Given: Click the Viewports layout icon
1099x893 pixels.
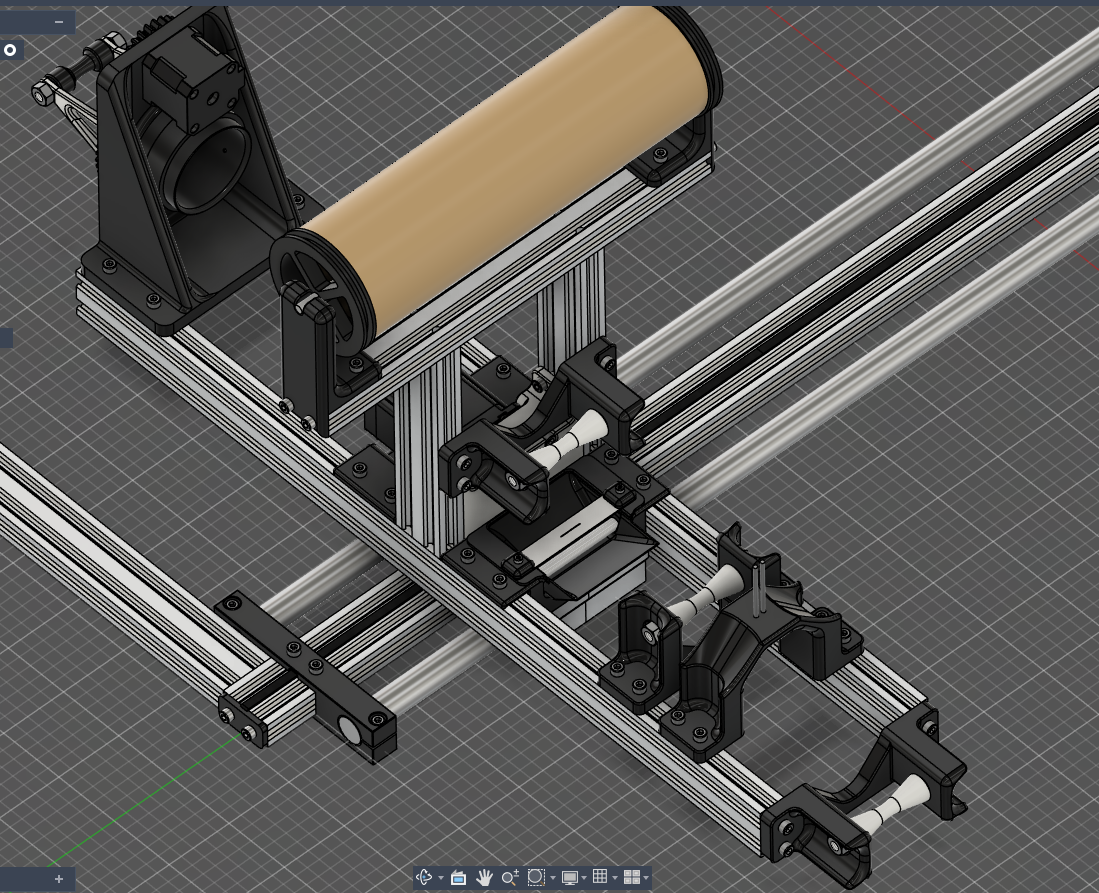Looking at the screenshot, I should pyautogui.click(x=631, y=877).
